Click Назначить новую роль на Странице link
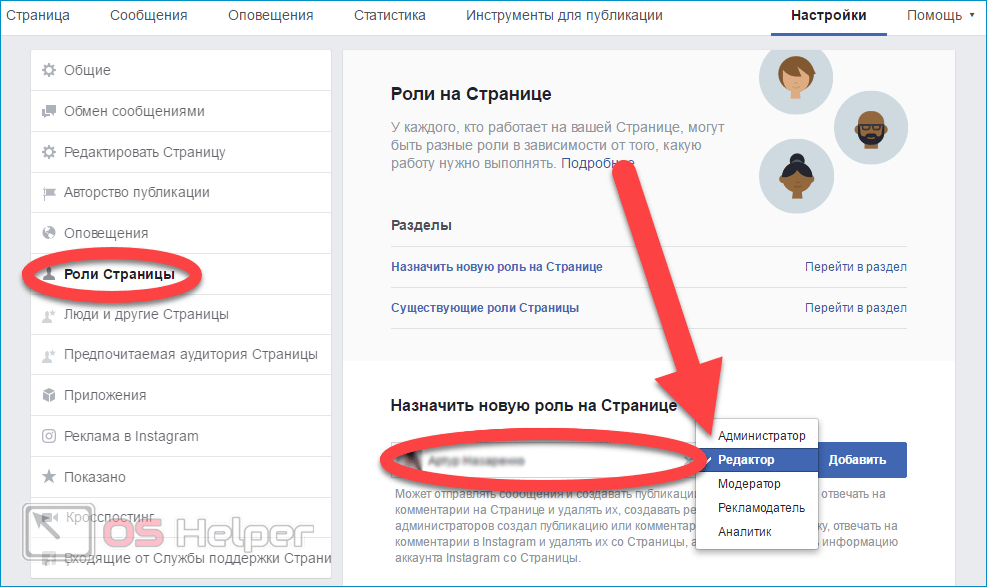Viewport: 987px width, 587px height. pos(497,267)
